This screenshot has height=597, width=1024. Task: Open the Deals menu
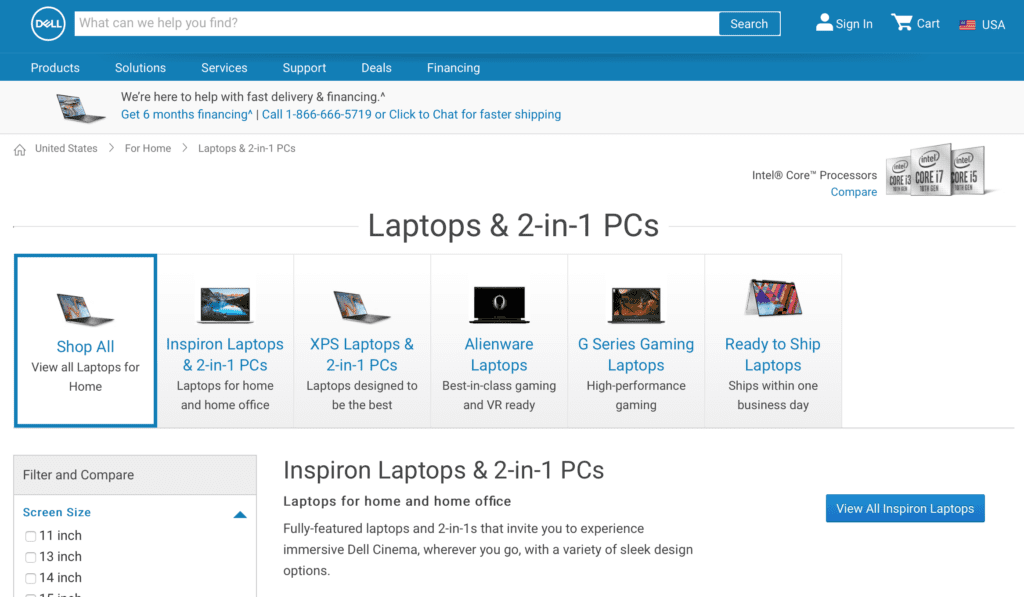tap(376, 68)
